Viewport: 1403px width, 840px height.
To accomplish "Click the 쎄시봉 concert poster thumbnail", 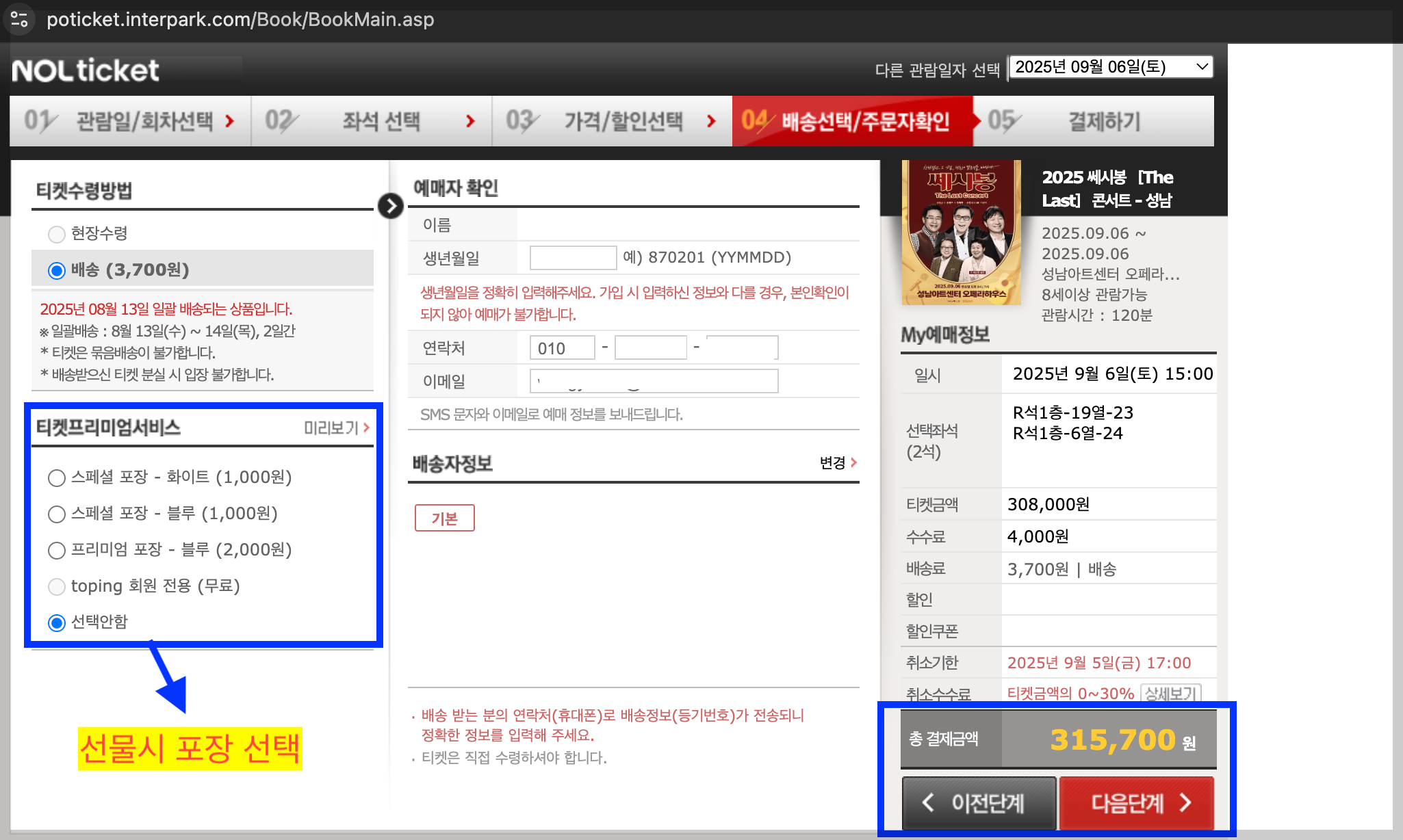I will [x=961, y=233].
